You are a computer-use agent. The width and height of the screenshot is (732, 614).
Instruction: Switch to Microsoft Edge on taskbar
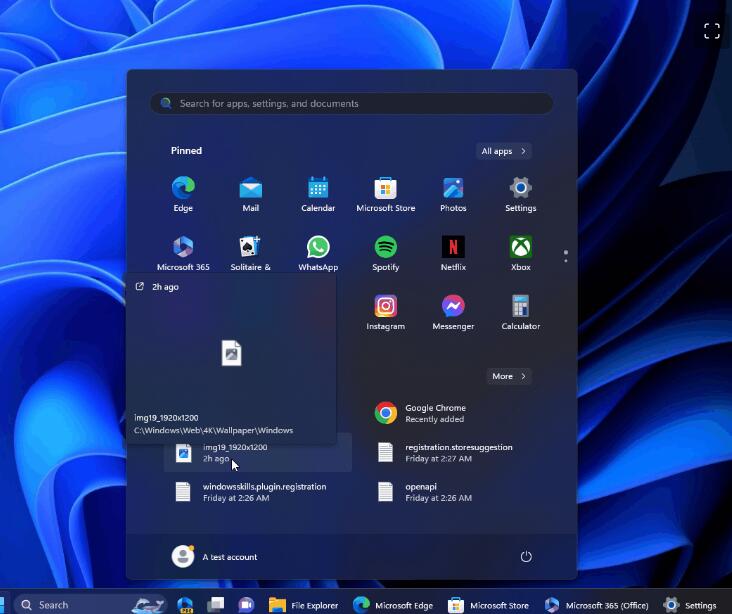(393, 605)
